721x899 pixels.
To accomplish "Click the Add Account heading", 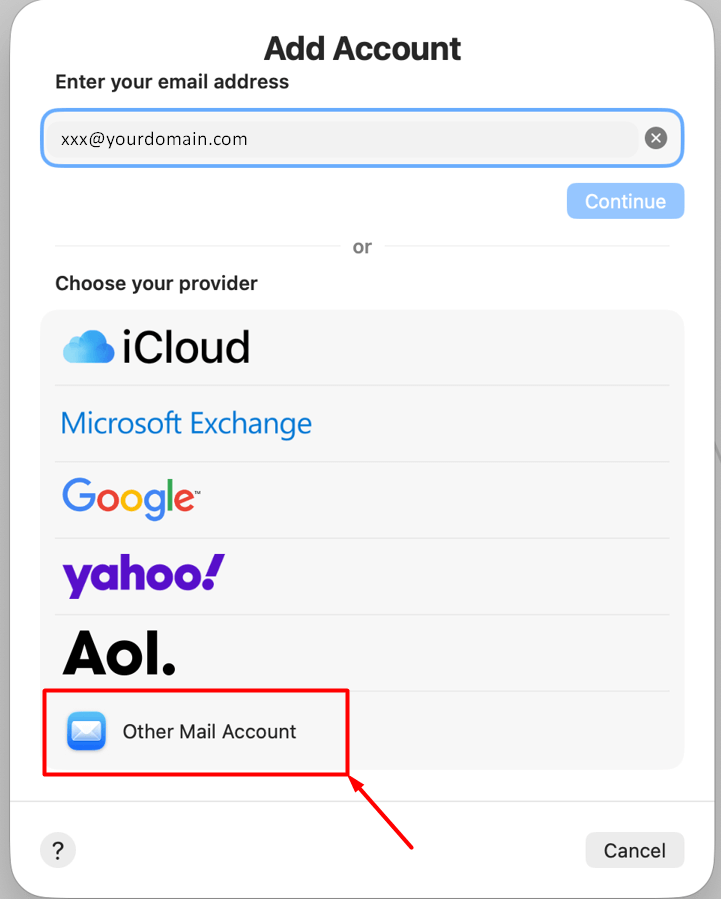I will tap(362, 48).
